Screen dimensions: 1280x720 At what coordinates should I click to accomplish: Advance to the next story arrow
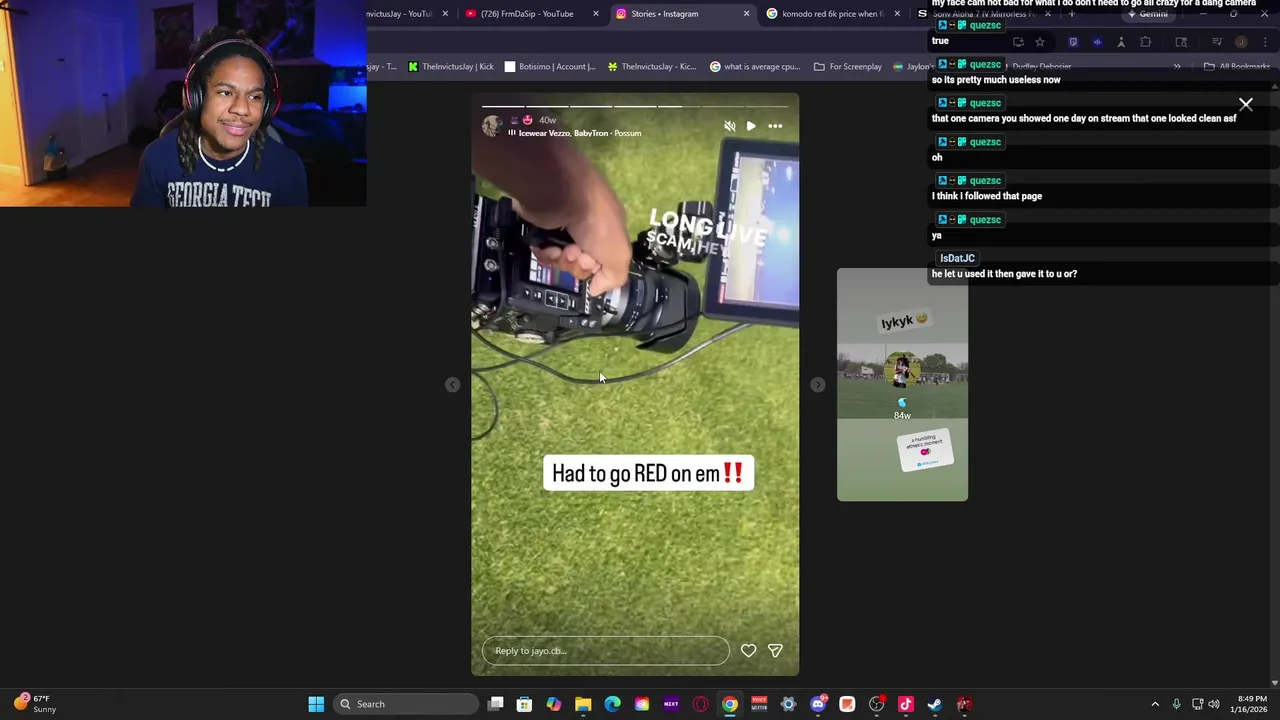(x=817, y=385)
